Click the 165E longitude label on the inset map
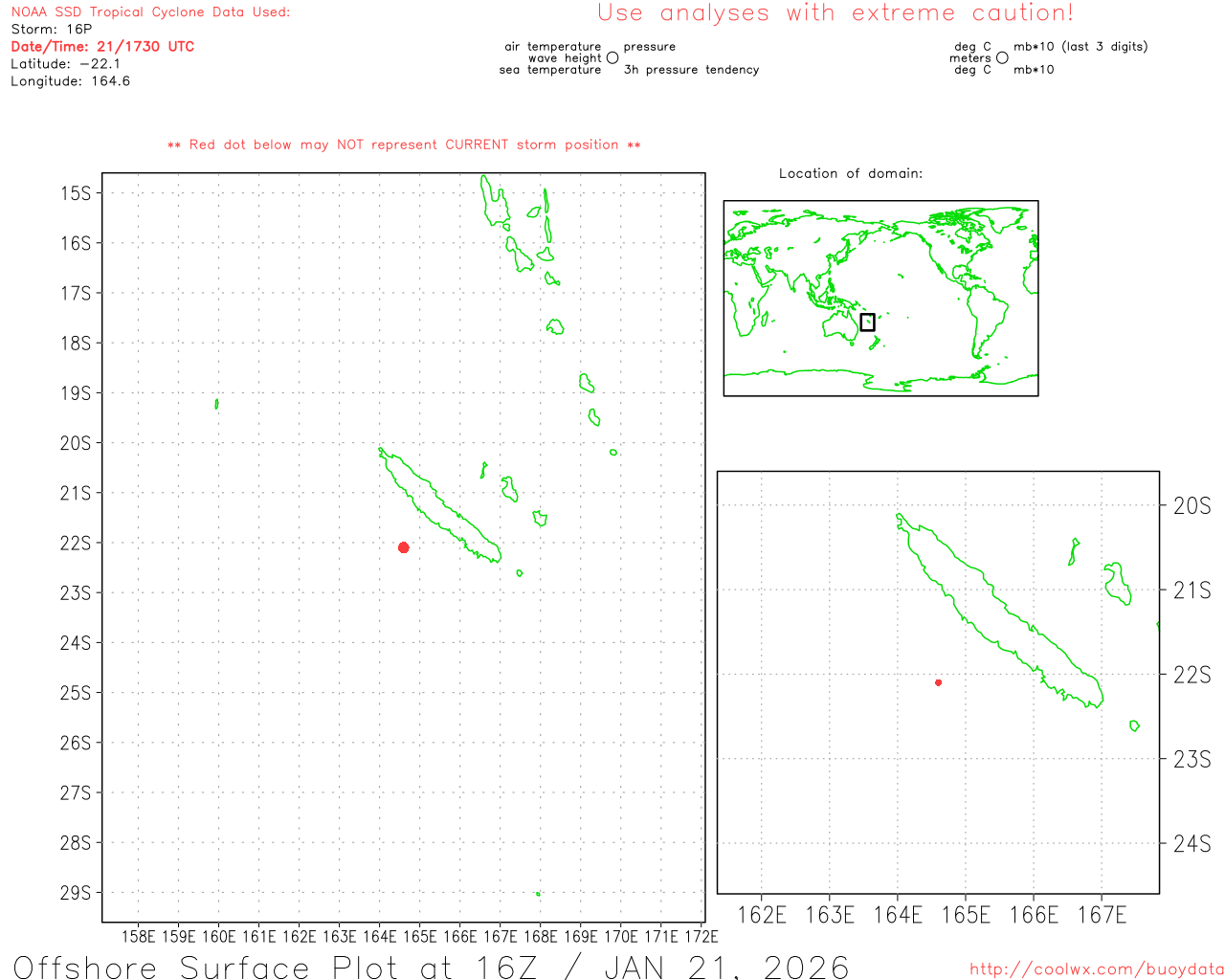Screen dimensions: 1225x980 click(x=966, y=915)
